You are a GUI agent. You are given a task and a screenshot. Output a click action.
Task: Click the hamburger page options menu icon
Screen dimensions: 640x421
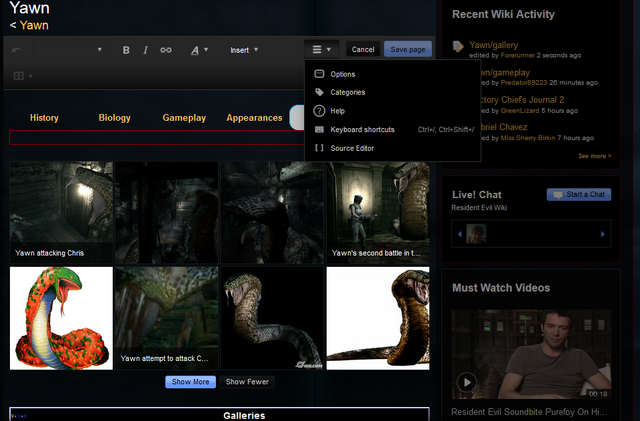[x=321, y=49]
